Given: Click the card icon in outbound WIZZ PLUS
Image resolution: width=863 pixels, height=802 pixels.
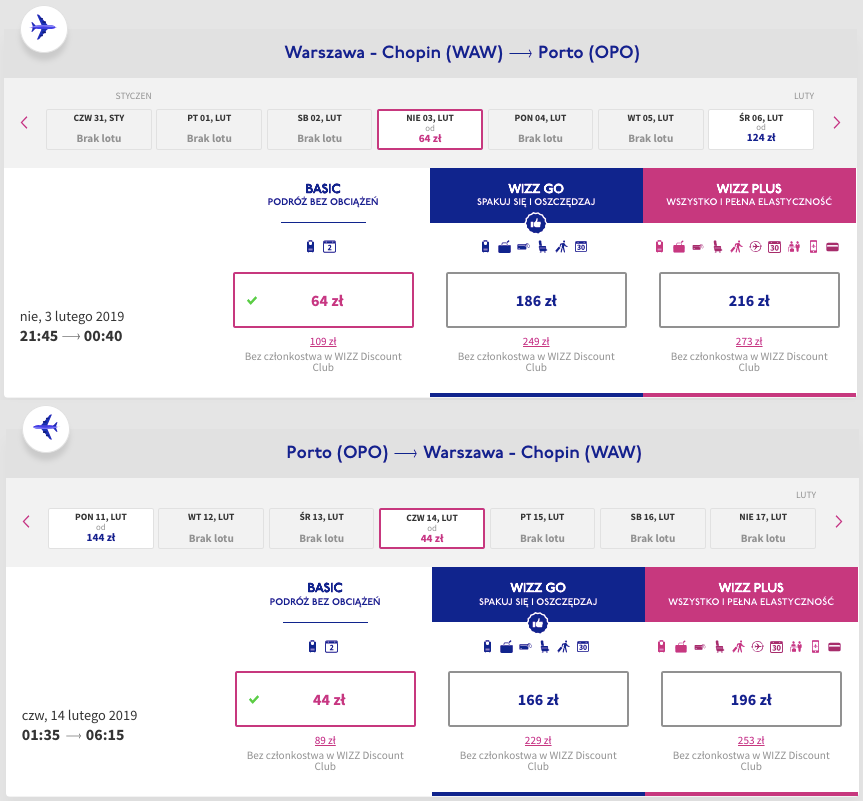Looking at the screenshot, I should point(832,247).
